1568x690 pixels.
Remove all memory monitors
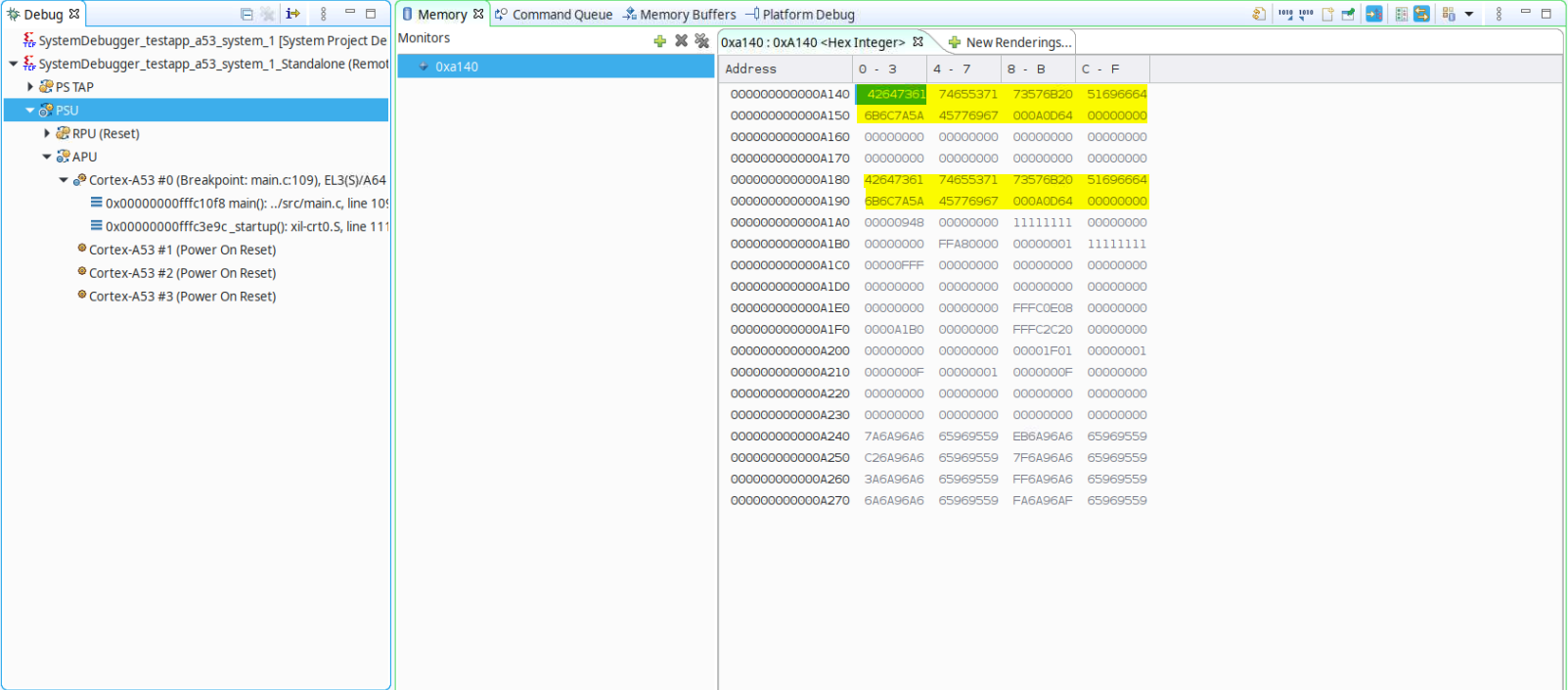[x=701, y=41]
